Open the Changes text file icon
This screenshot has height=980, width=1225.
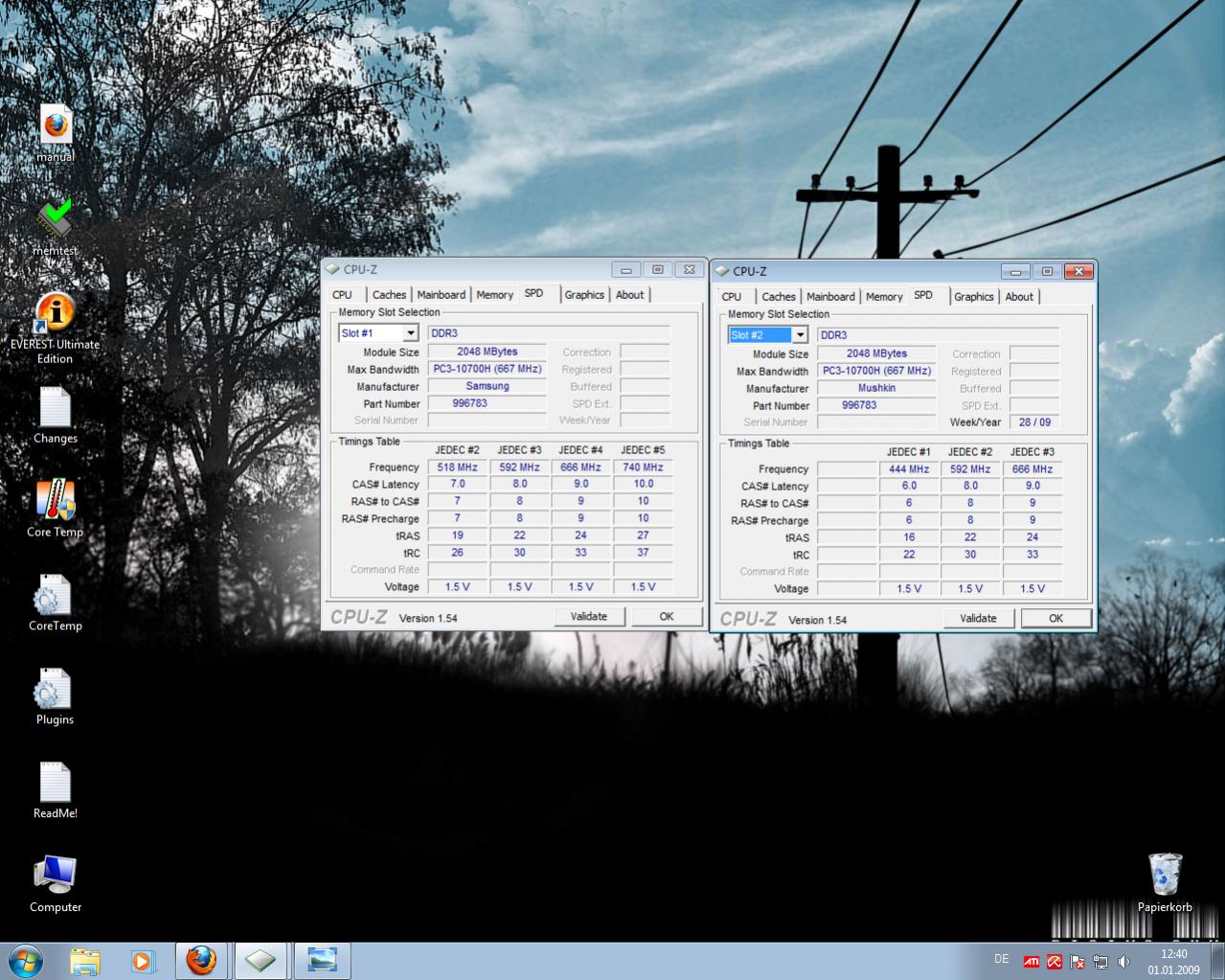(56, 415)
